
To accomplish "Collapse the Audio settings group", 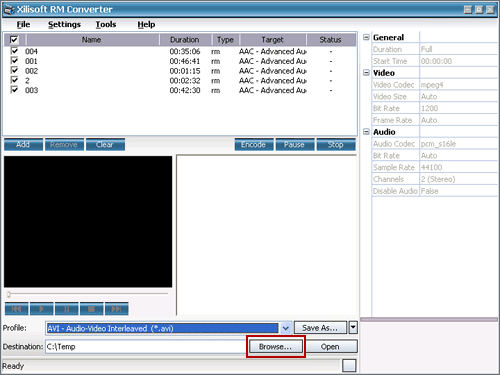I will point(366,132).
